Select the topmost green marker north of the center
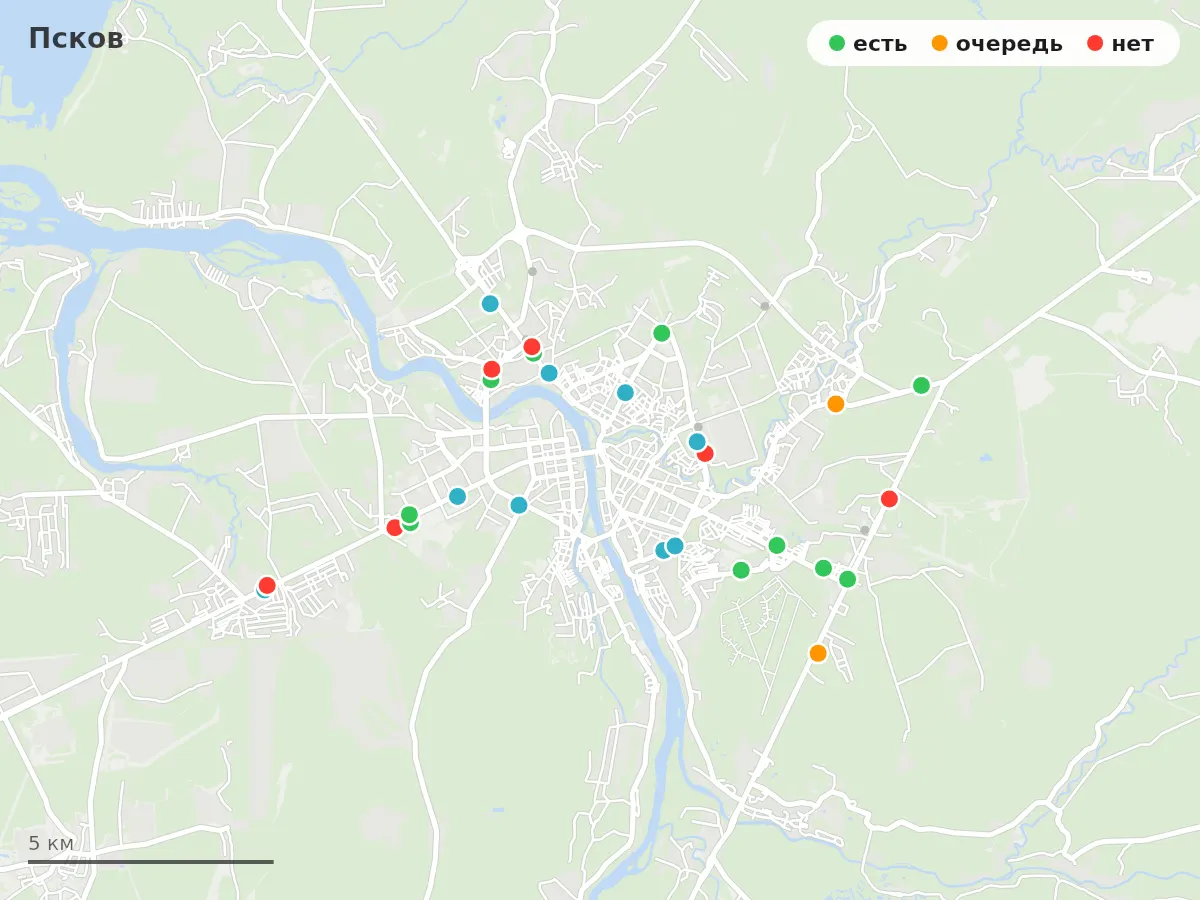 click(661, 333)
